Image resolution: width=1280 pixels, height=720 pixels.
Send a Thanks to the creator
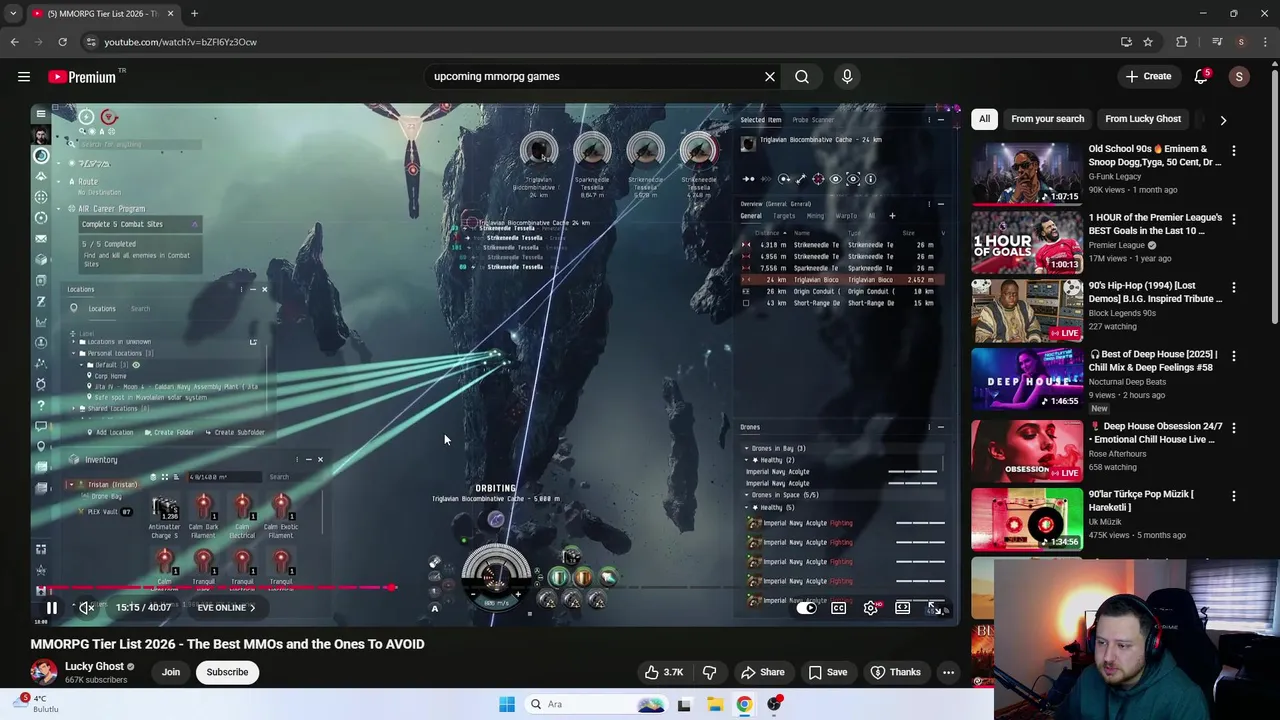pyautogui.click(x=895, y=672)
